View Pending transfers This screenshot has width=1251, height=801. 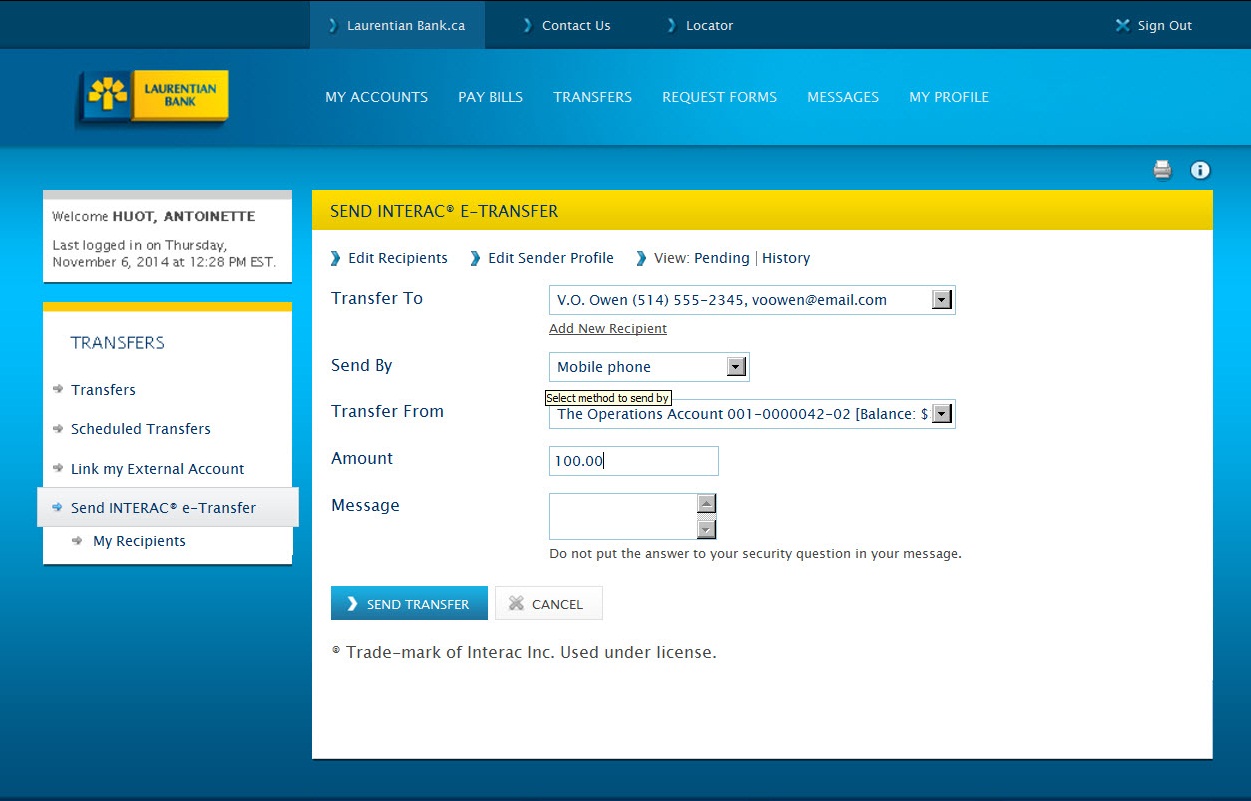pos(722,258)
